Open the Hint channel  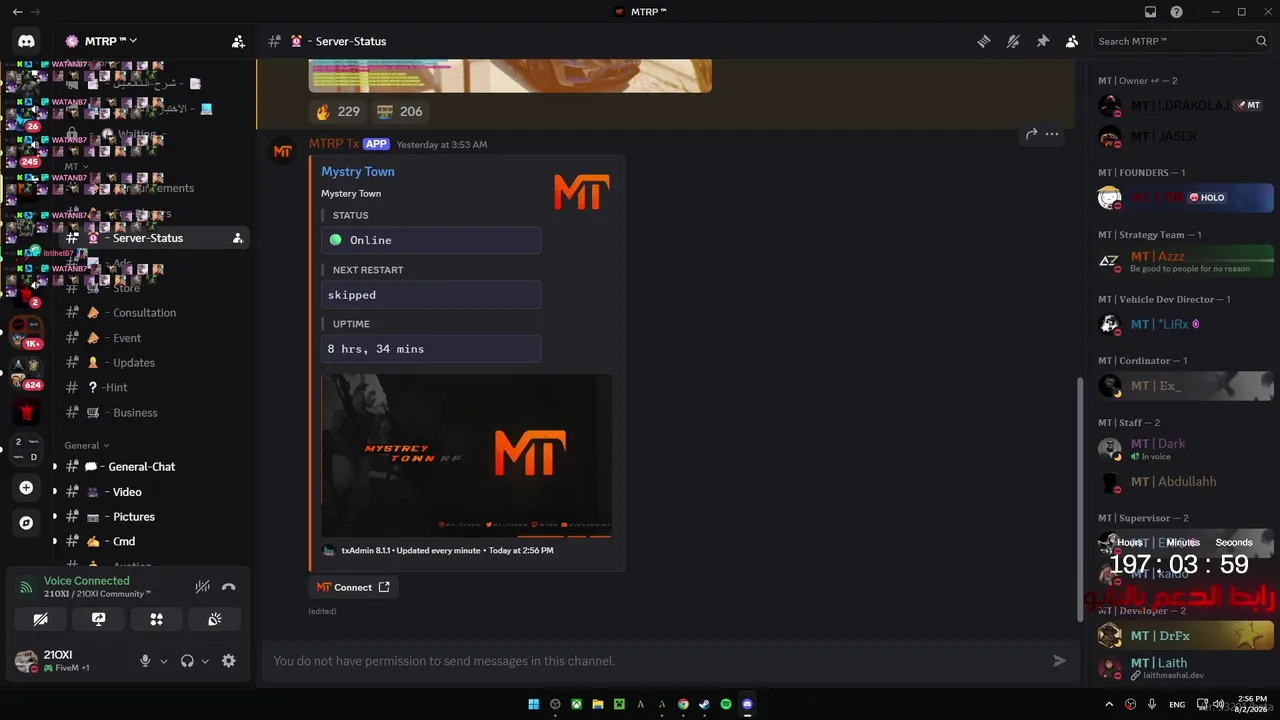pyautogui.click(x=115, y=388)
